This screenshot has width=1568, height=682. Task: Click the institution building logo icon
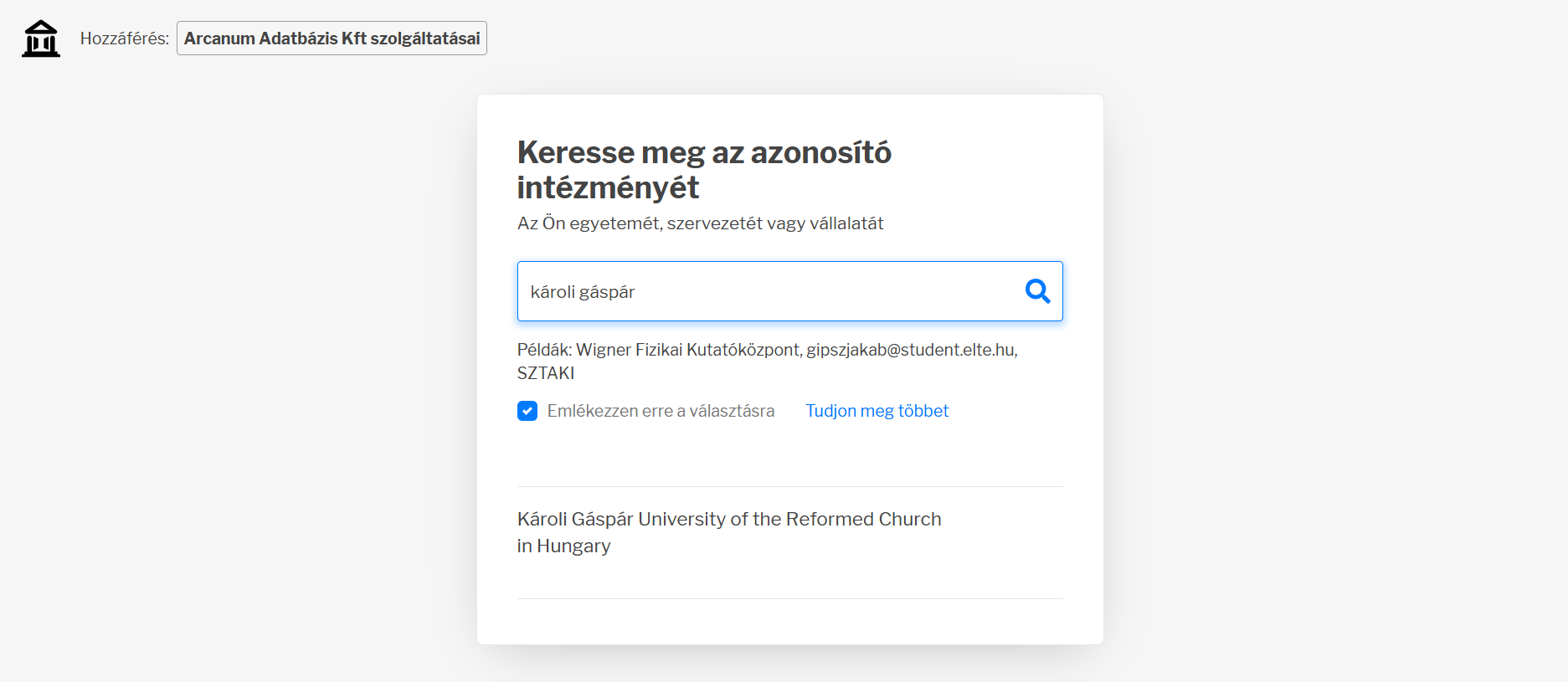click(41, 38)
